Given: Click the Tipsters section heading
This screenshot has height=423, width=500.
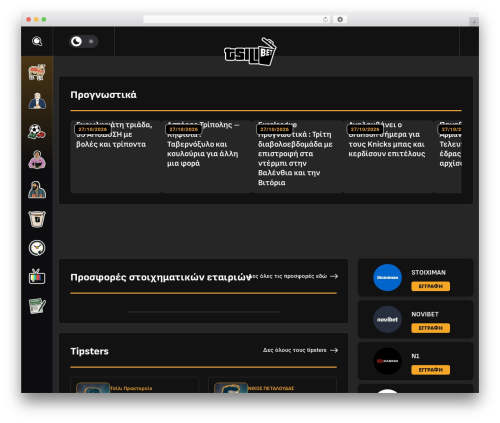Looking at the screenshot, I should (89, 351).
